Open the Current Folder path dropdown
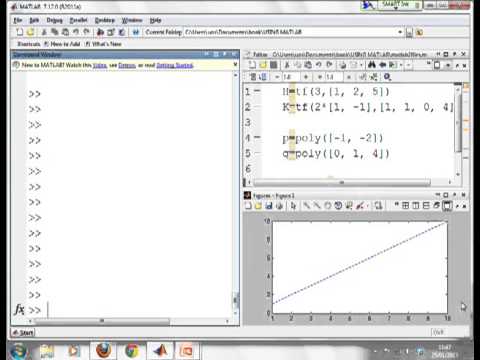This screenshot has width=480, height=360. coord(400,32)
